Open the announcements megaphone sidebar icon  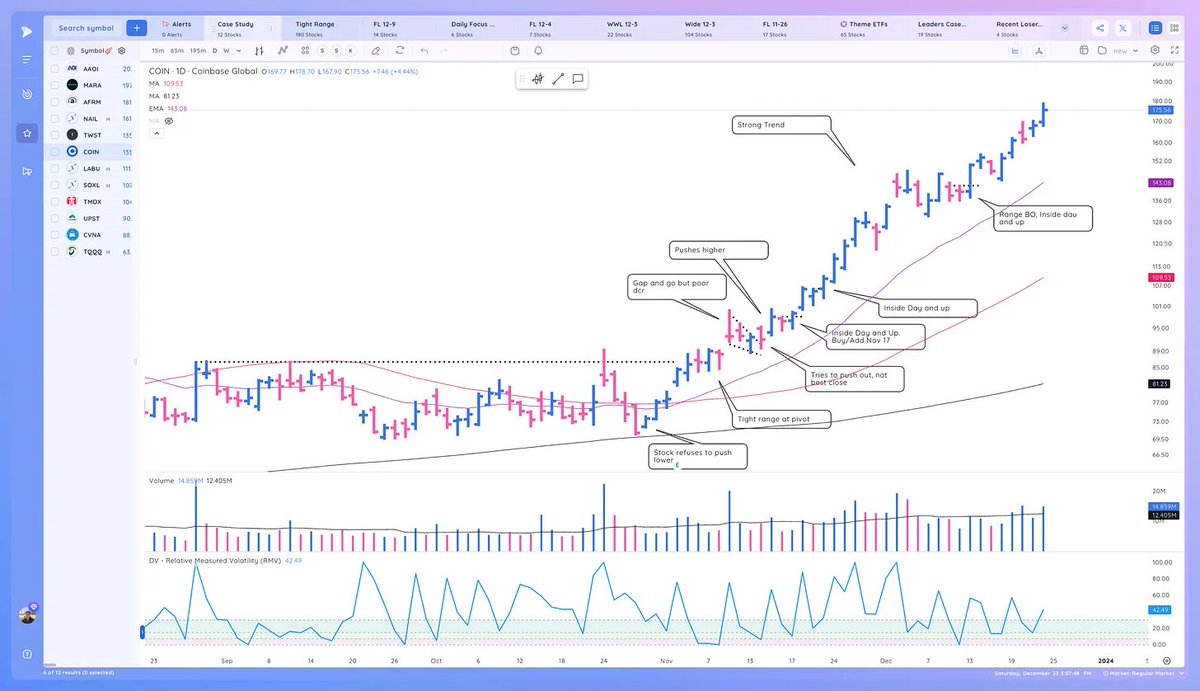[27, 171]
